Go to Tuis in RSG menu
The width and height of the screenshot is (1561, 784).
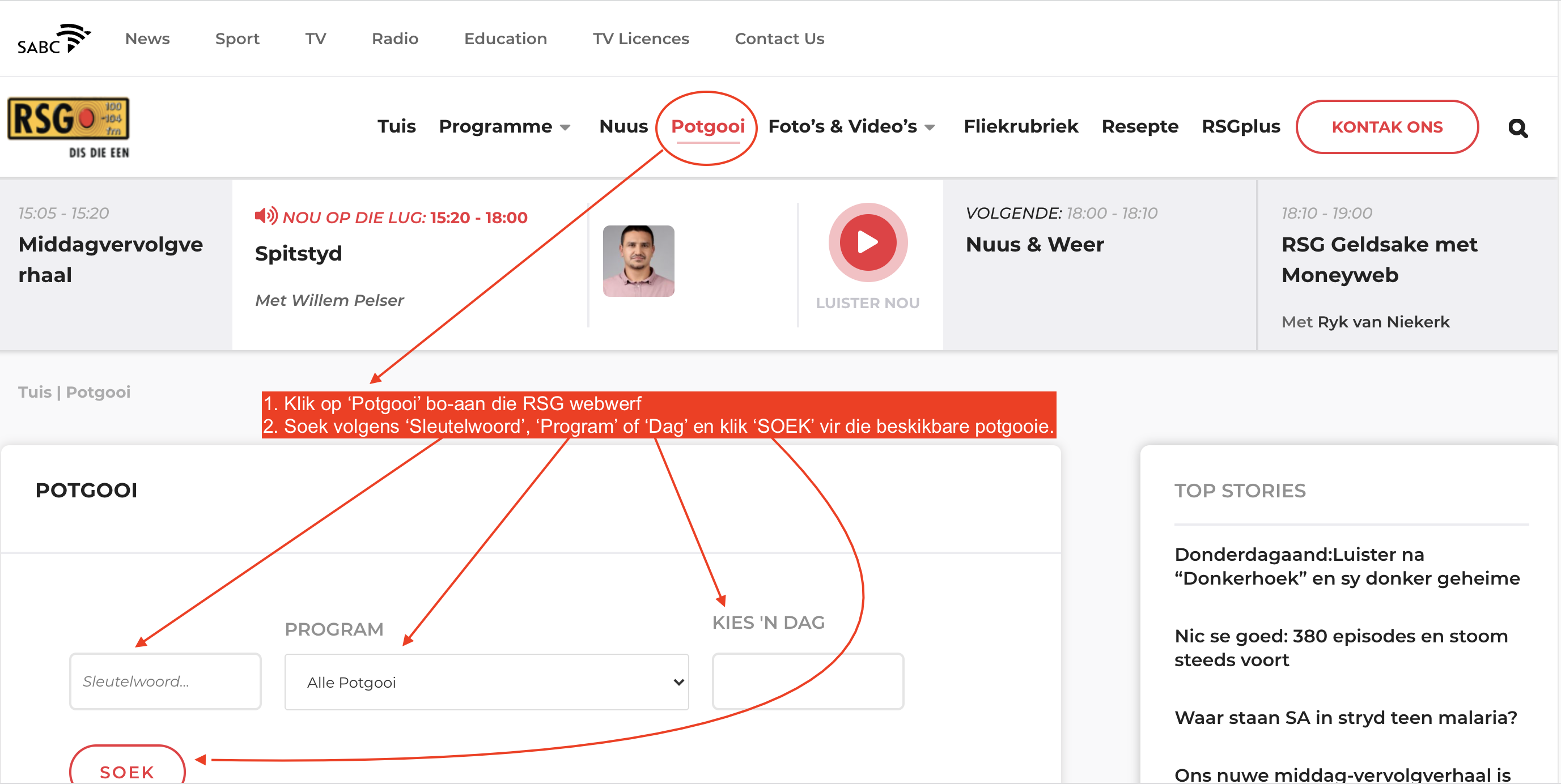[x=397, y=126]
